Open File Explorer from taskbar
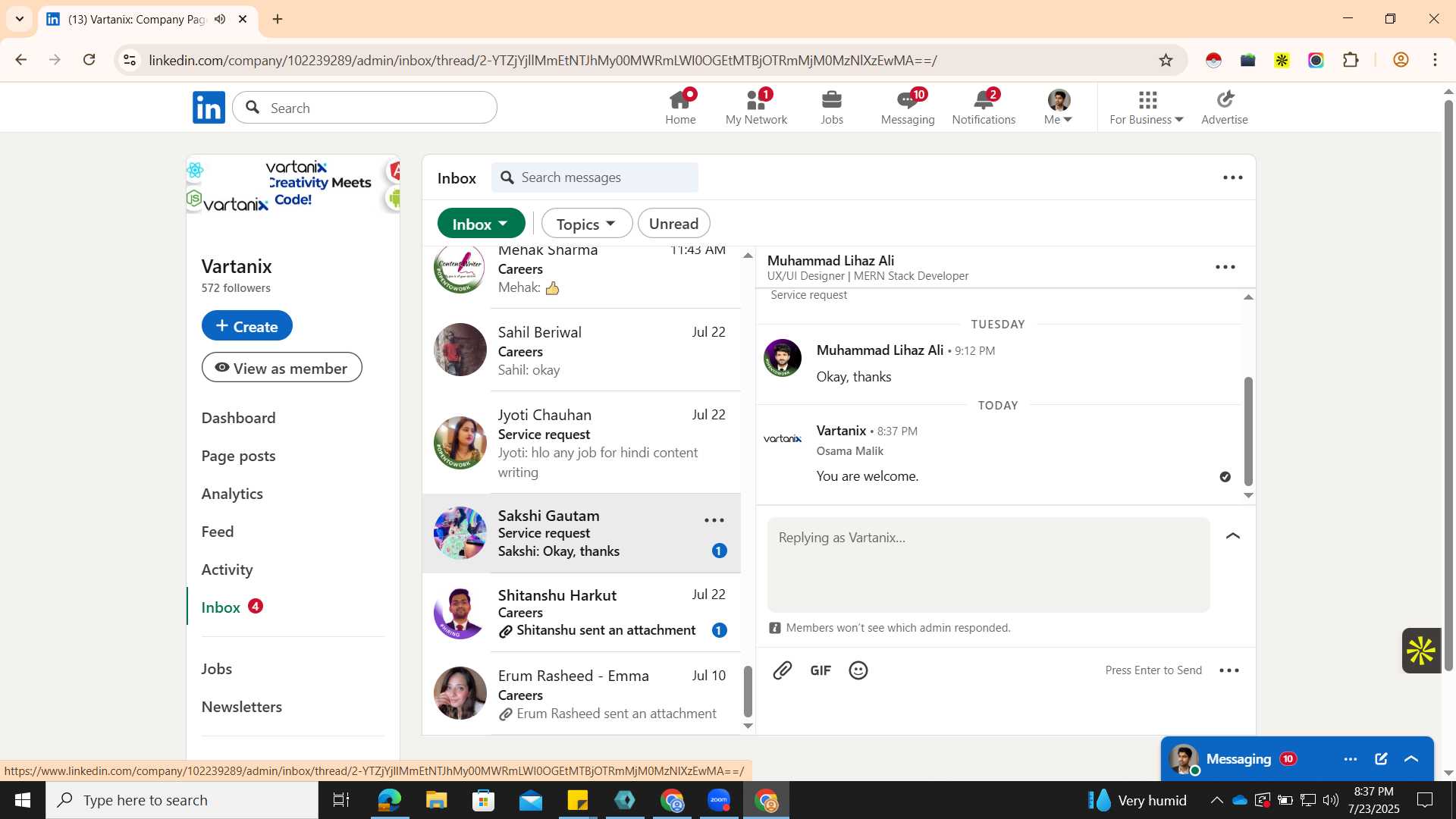Image resolution: width=1456 pixels, height=819 pixels. (437, 800)
